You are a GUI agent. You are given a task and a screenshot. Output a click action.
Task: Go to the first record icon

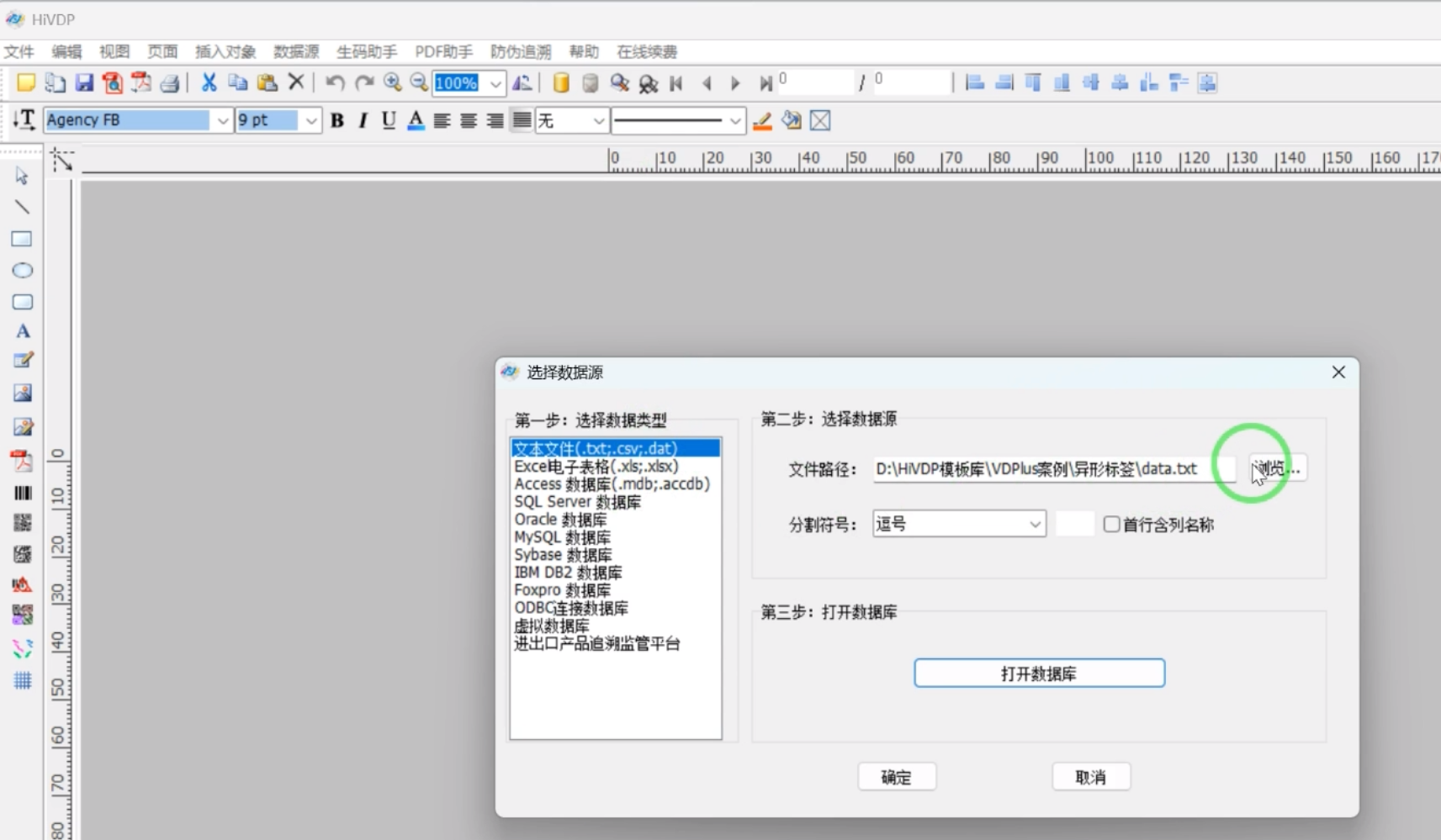(x=675, y=83)
